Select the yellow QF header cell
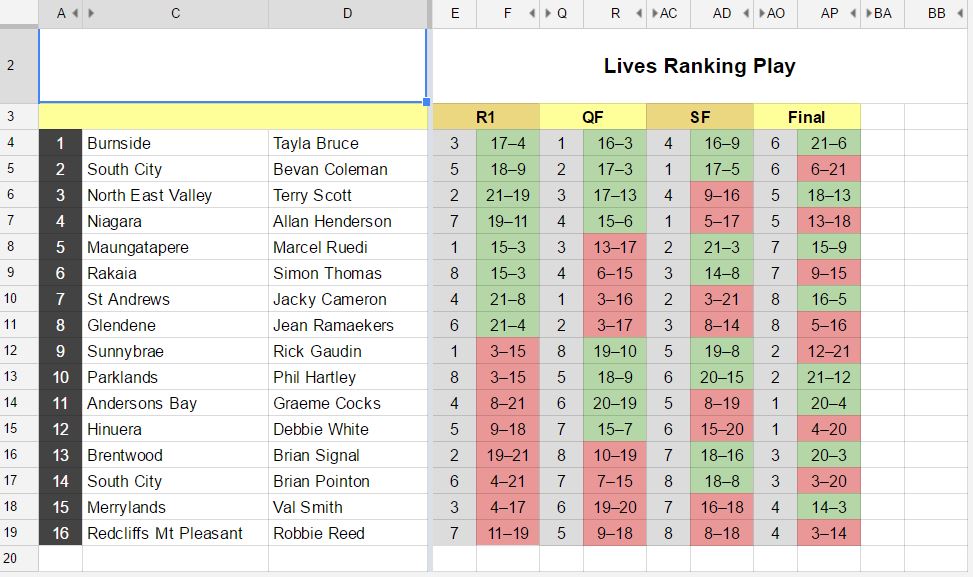 592,116
